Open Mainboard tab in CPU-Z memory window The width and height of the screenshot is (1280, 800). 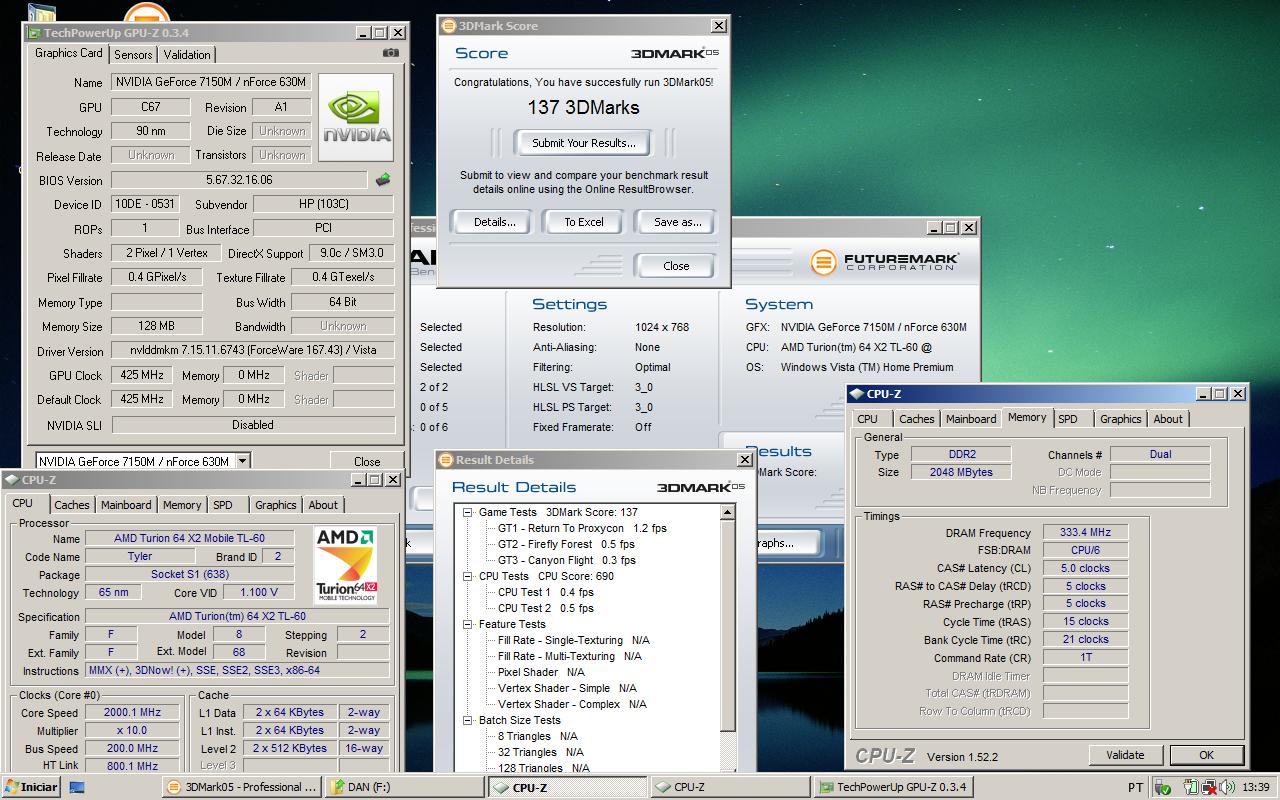[x=971, y=419]
